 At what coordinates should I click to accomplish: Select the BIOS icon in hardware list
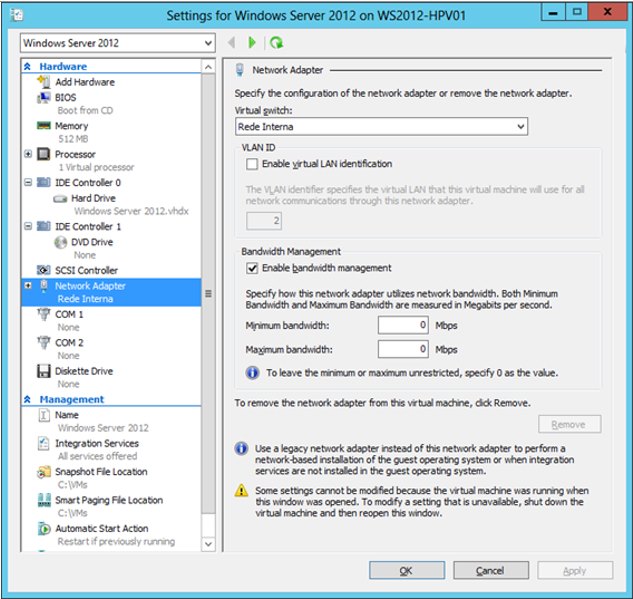click(44, 98)
